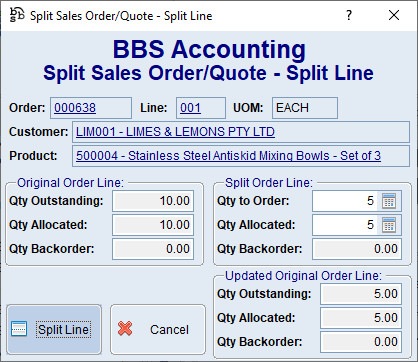Click updated Qty Allocated 5.00 field
This screenshot has height=362, width=418.
pyautogui.click(x=361, y=318)
